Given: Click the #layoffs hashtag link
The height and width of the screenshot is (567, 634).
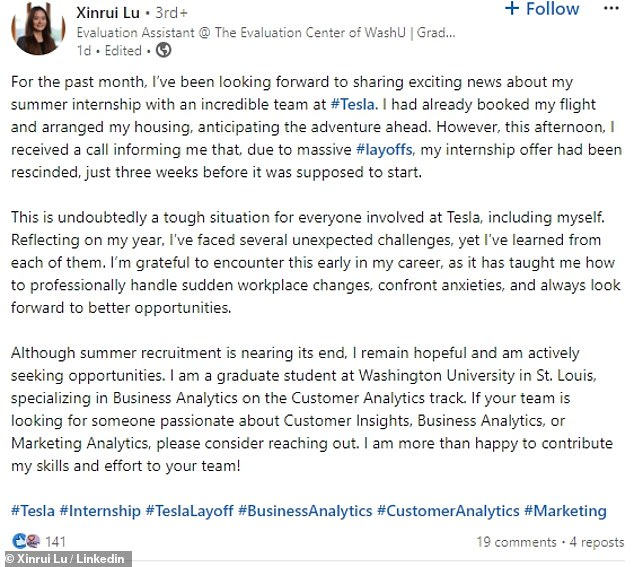Looking at the screenshot, I should coord(385,150).
